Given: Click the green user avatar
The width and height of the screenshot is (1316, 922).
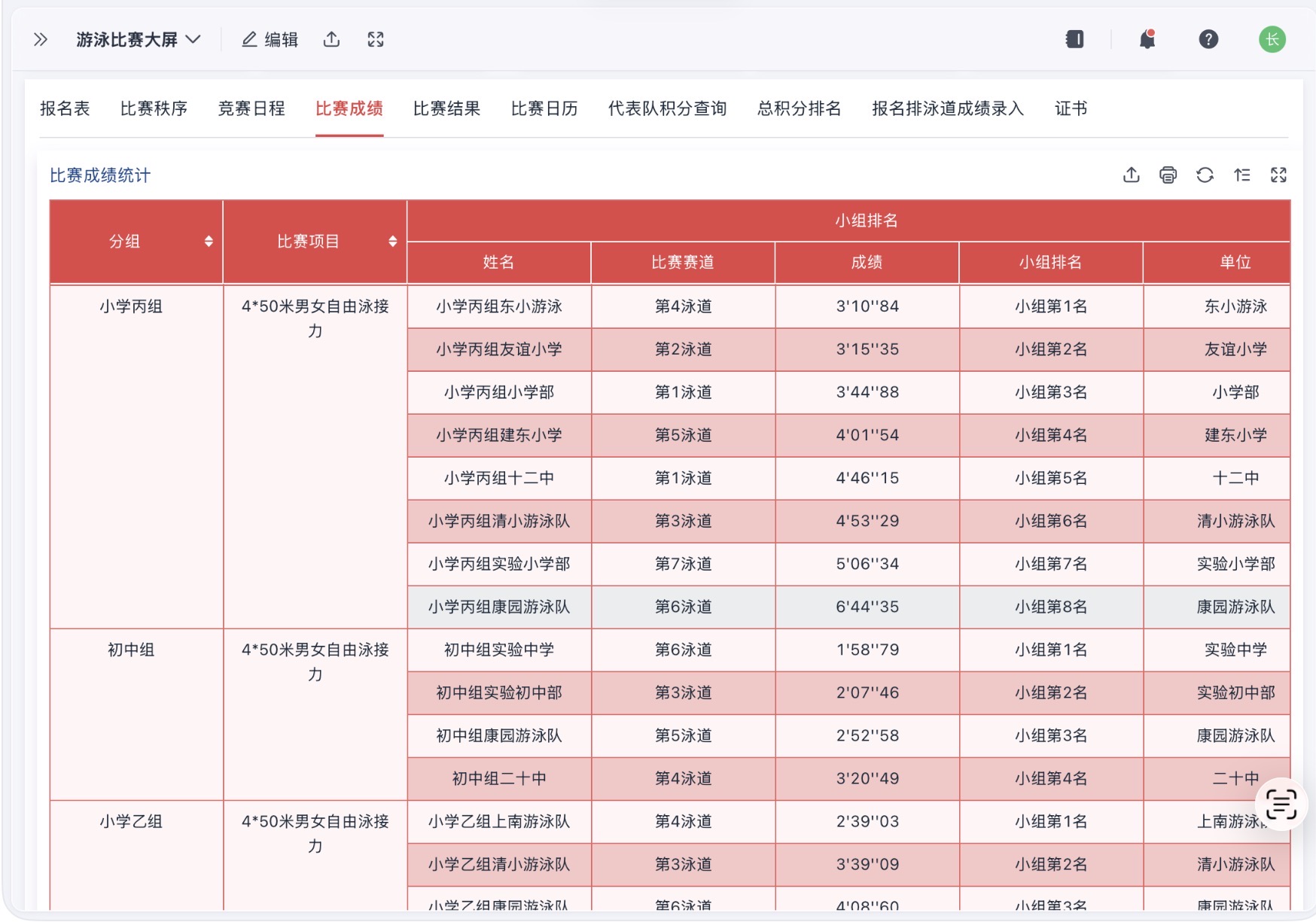Looking at the screenshot, I should pos(1272,39).
